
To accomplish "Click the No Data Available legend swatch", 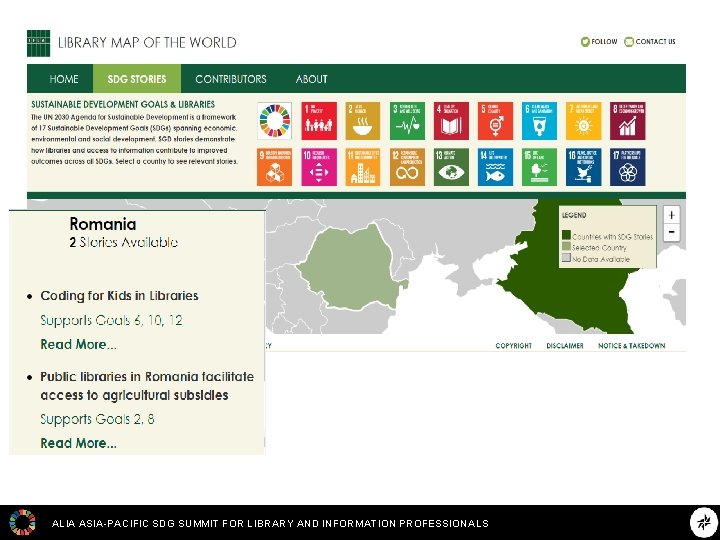I will coord(566,258).
